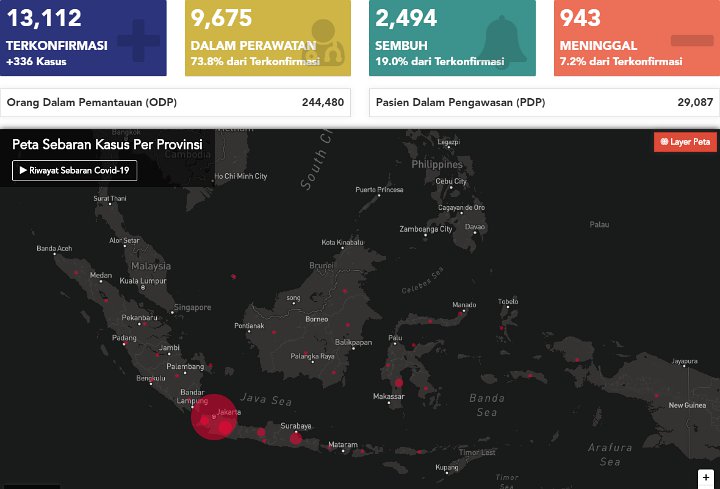Click the +336 Kasus text
The image size is (720, 489).
click(36, 61)
